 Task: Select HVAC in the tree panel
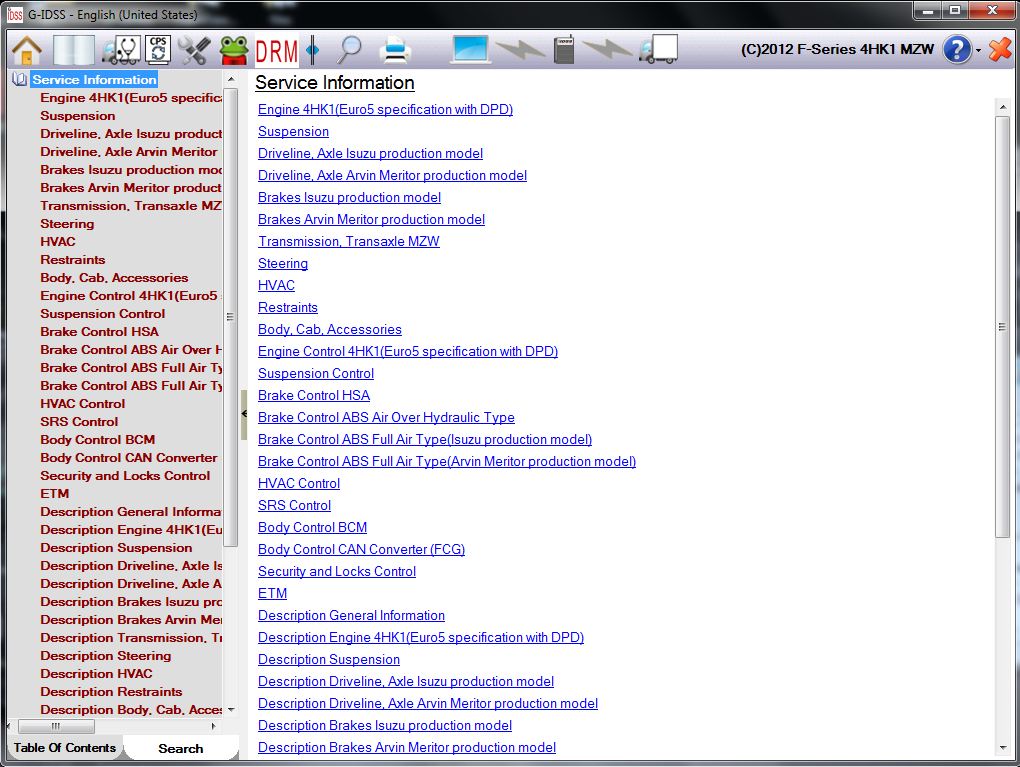coord(58,242)
